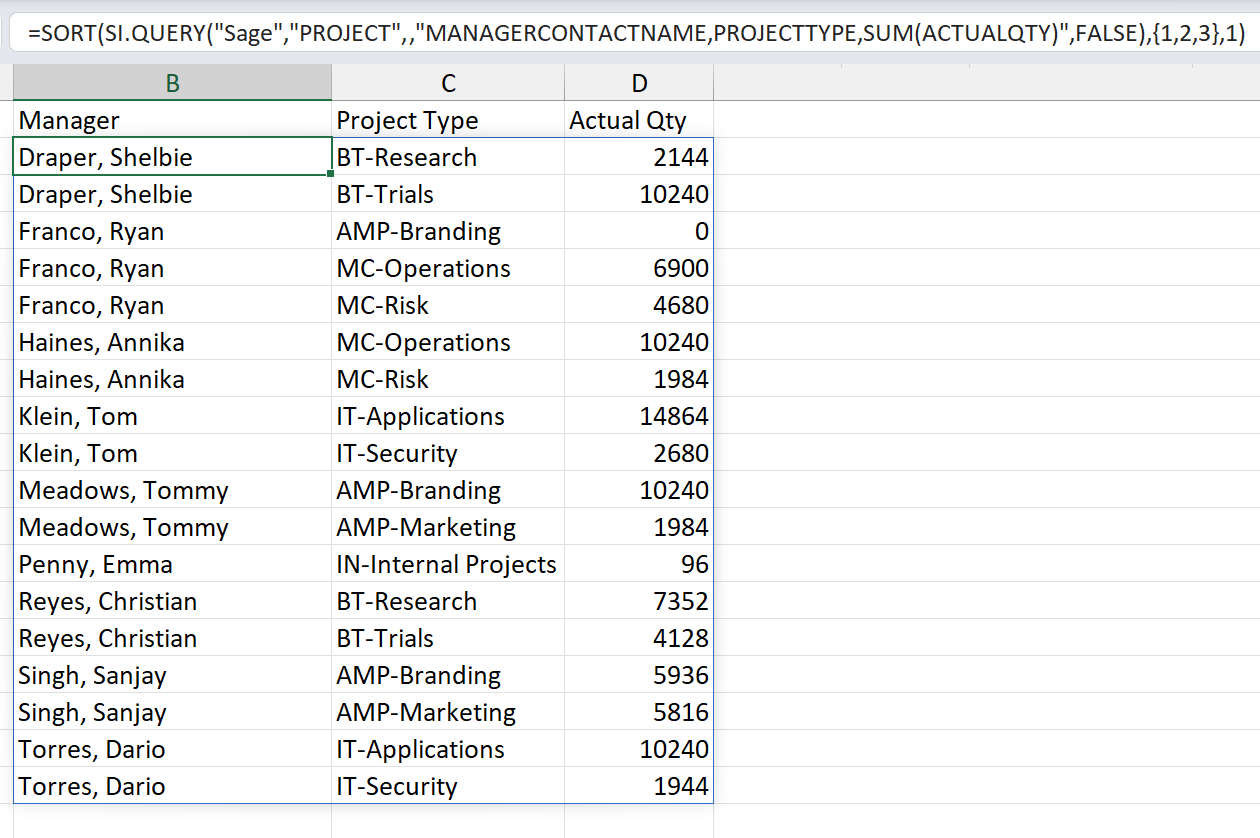Select the 5816 quantity cell
This screenshot has width=1260, height=838.
coord(639,712)
